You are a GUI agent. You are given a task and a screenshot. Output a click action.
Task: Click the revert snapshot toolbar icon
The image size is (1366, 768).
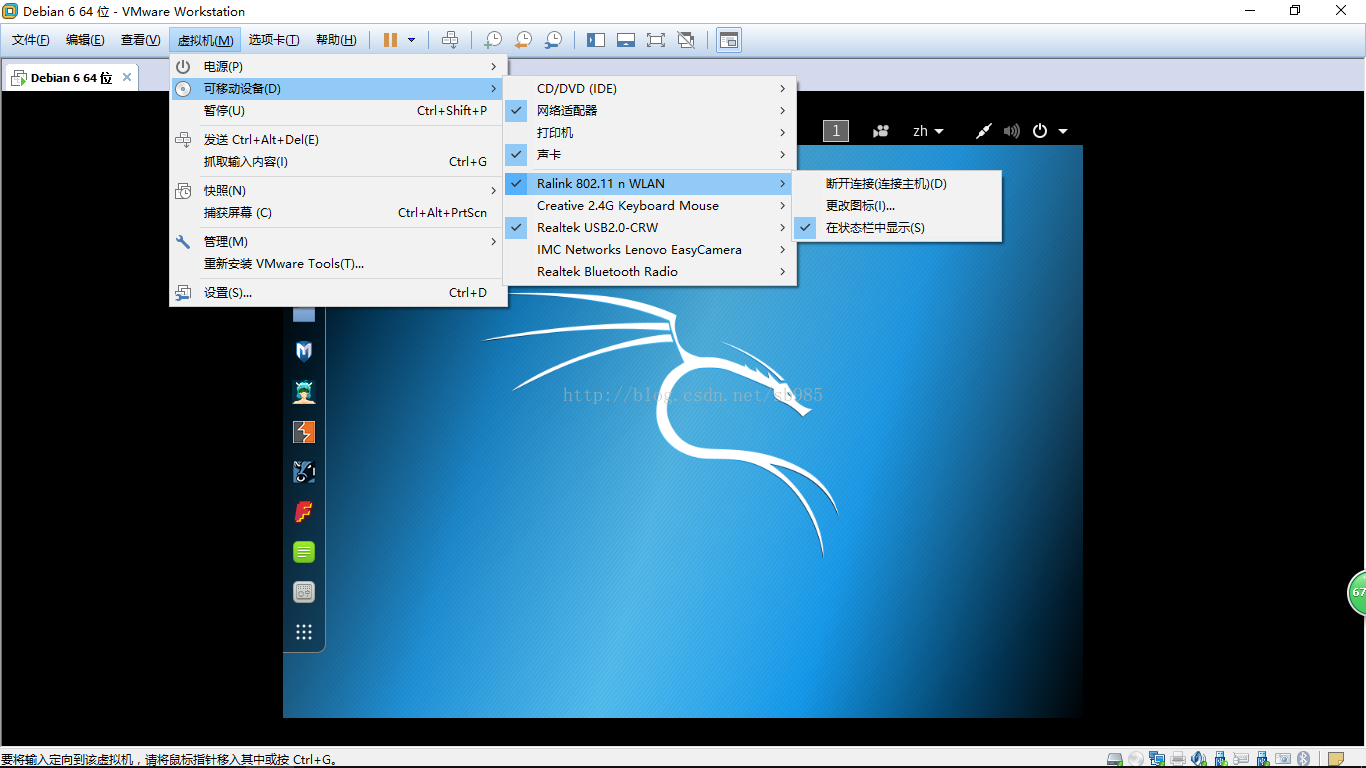pos(522,40)
